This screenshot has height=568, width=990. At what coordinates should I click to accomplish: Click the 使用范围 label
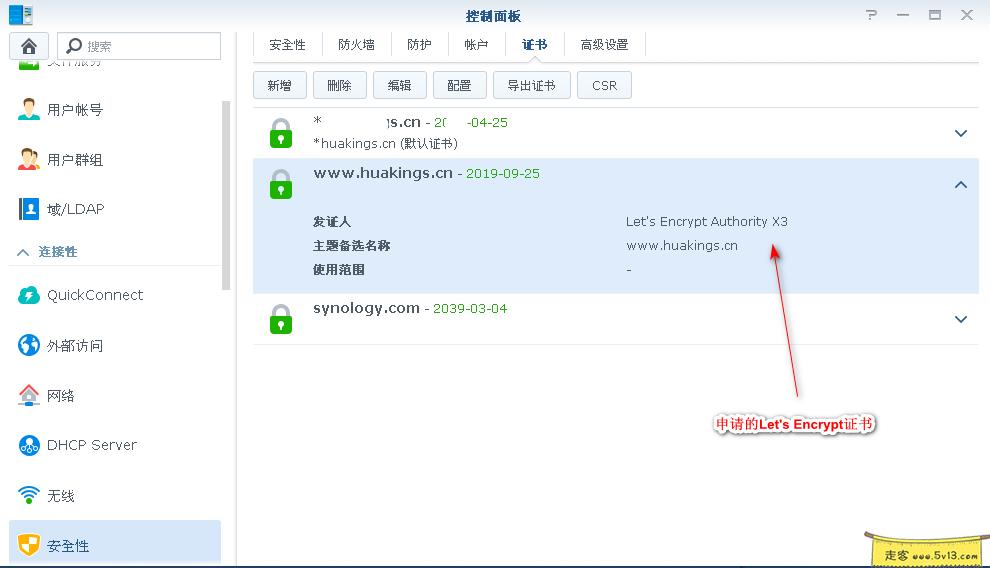(338, 269)
